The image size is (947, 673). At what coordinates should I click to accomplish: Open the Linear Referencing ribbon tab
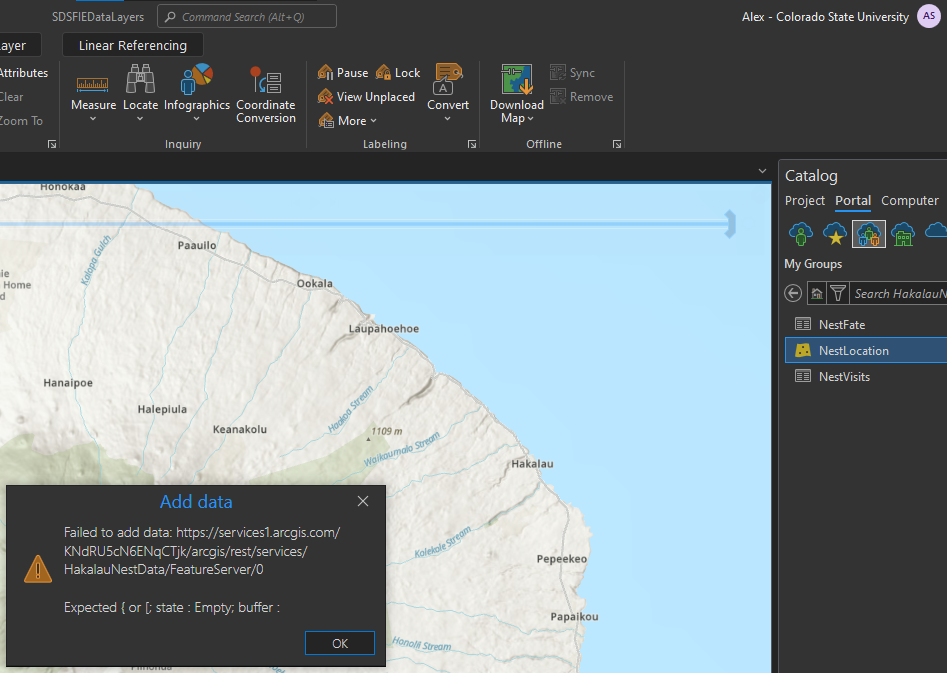pos(133,45)
